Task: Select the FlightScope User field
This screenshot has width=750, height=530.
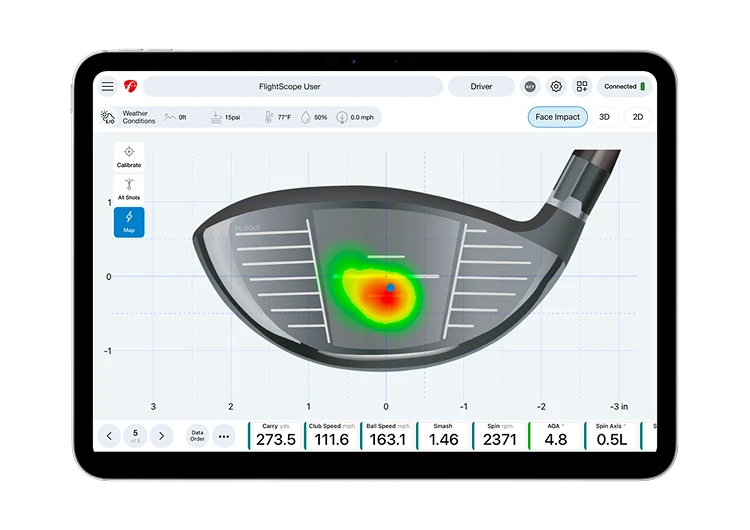Action: (293, 87)
